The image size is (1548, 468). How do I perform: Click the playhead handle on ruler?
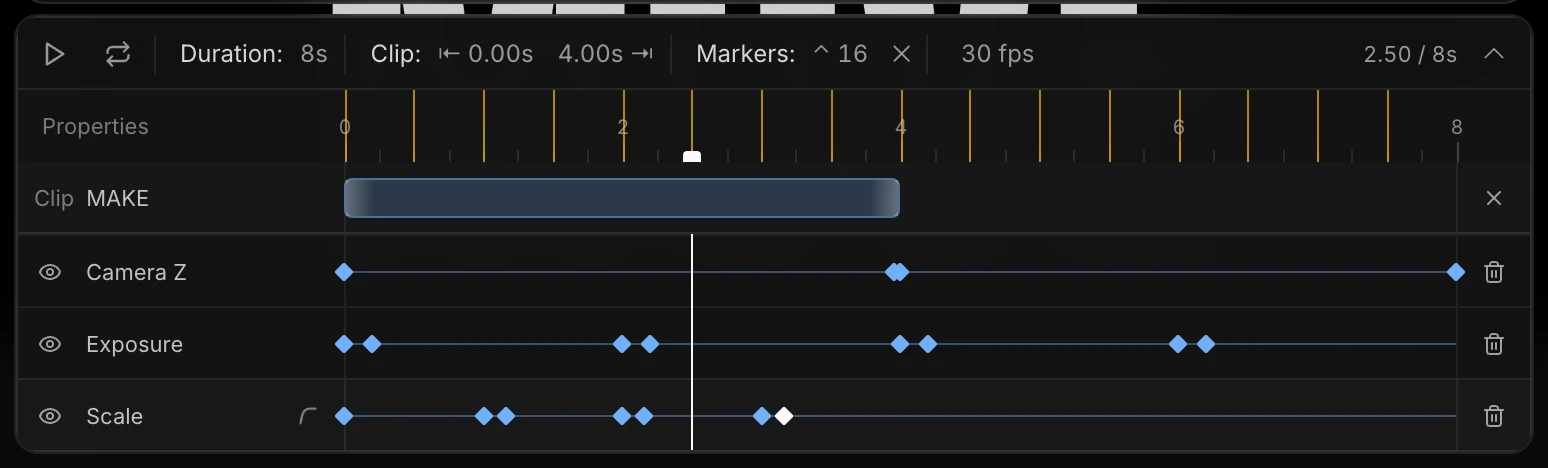click(692, 156)
